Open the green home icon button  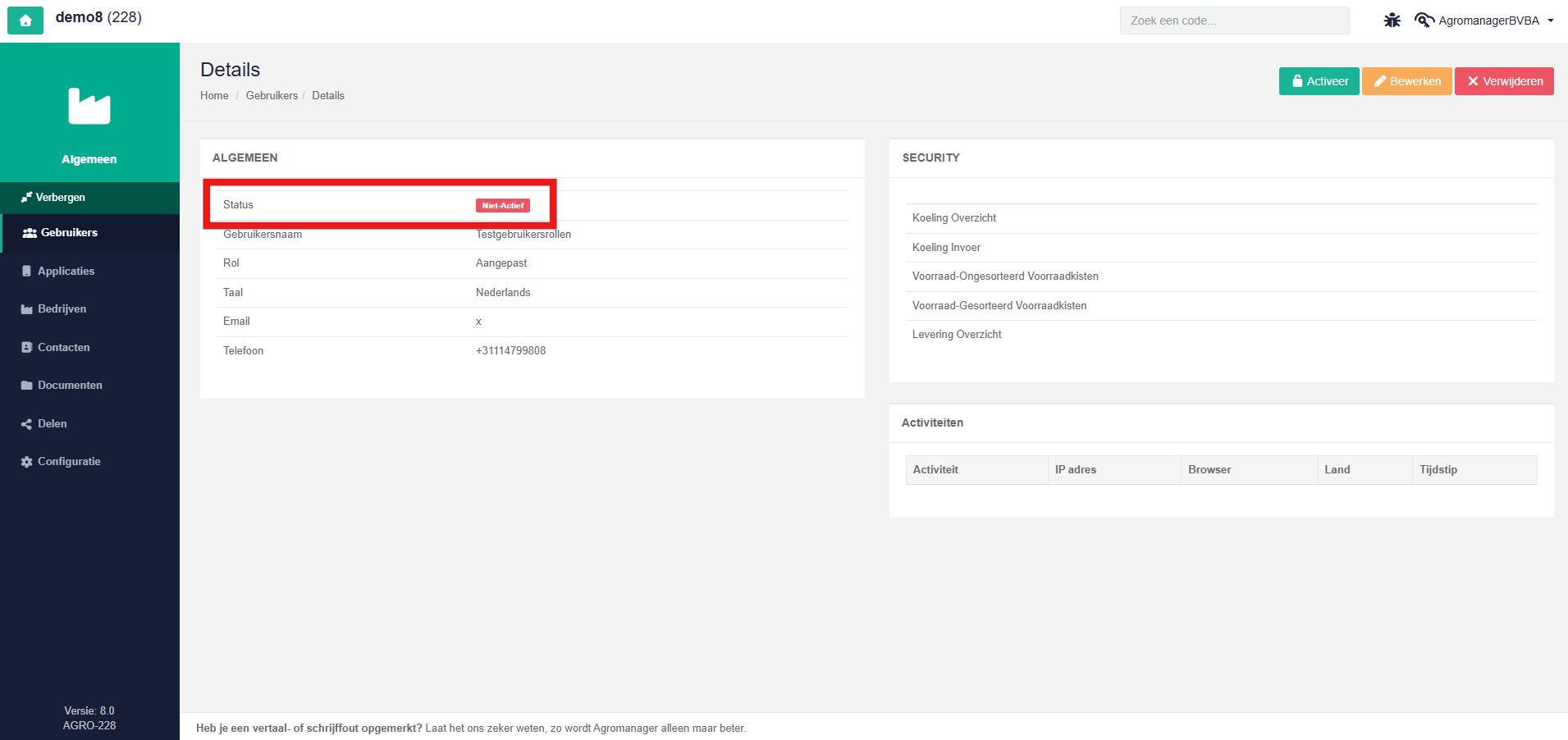(25, 21)
